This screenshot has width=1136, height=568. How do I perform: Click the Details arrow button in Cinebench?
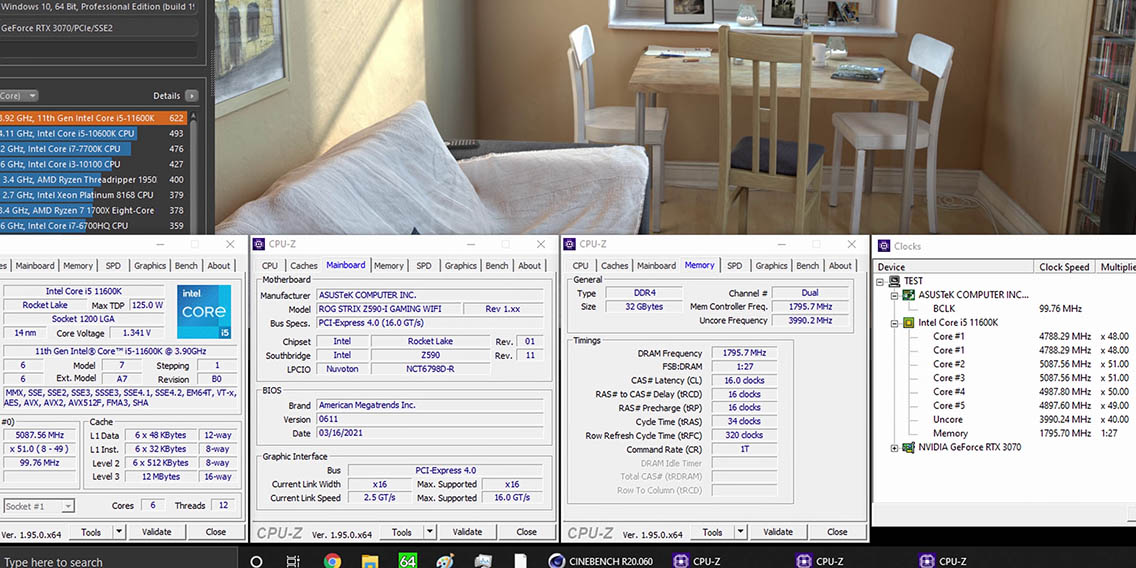click(191, 96)
